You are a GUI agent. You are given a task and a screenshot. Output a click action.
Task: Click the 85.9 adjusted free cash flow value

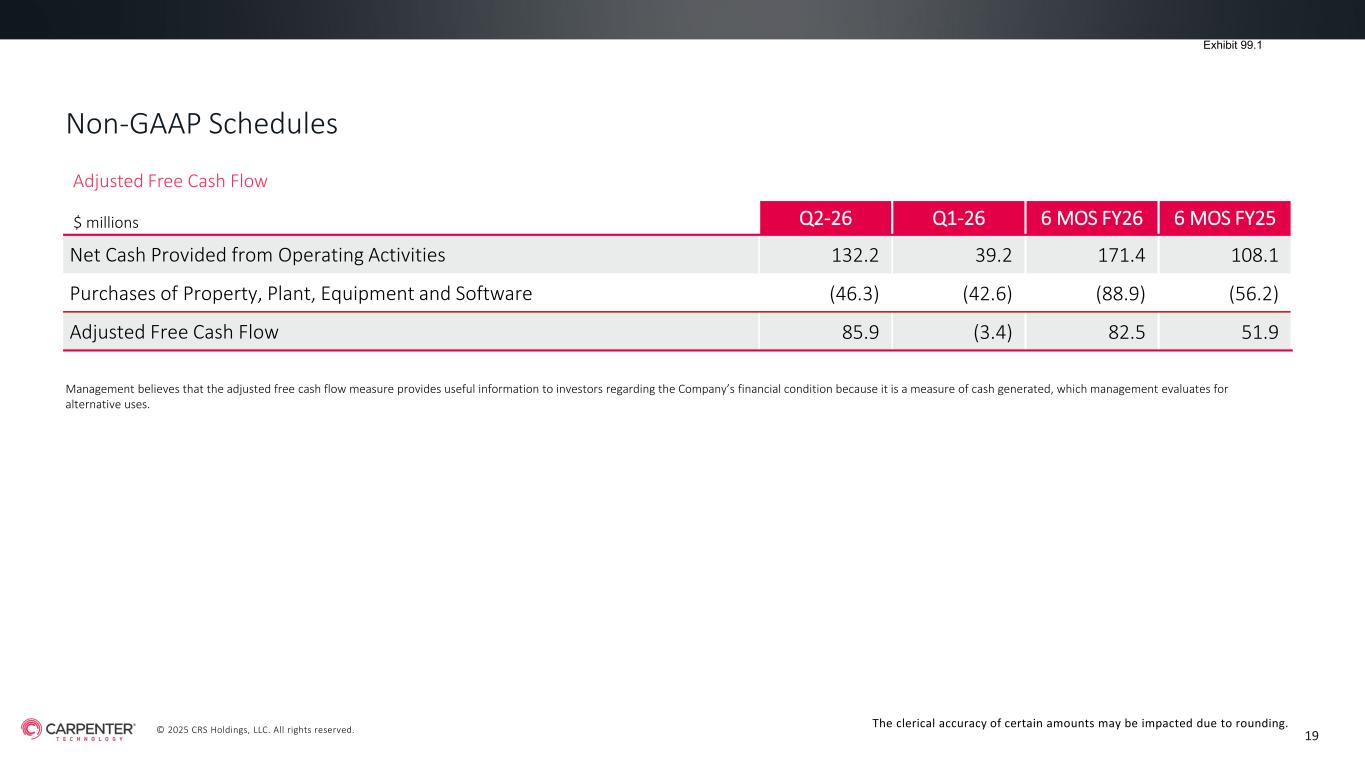click(x=858, y=332)
